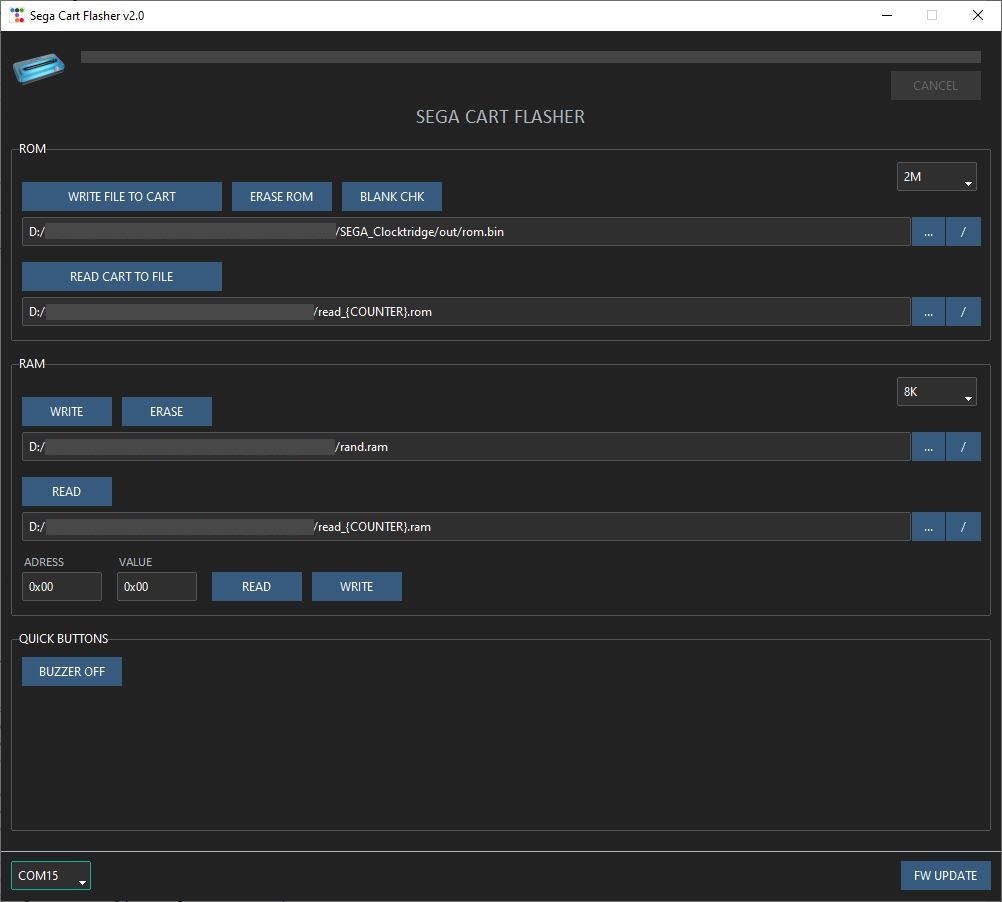The image size is (1002, 902).
Task: Browse for ROM write file using '...' button
Action: [928, 232]
